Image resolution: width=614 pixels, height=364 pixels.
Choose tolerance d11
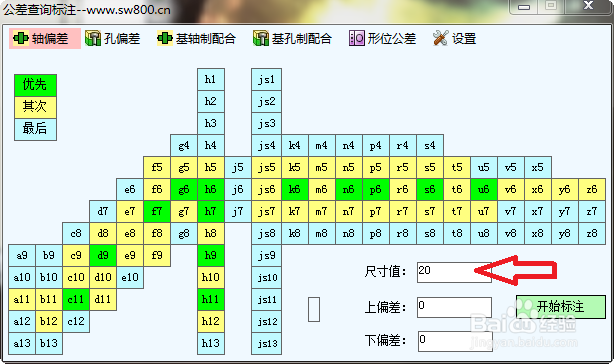click(x=103, y=299)
